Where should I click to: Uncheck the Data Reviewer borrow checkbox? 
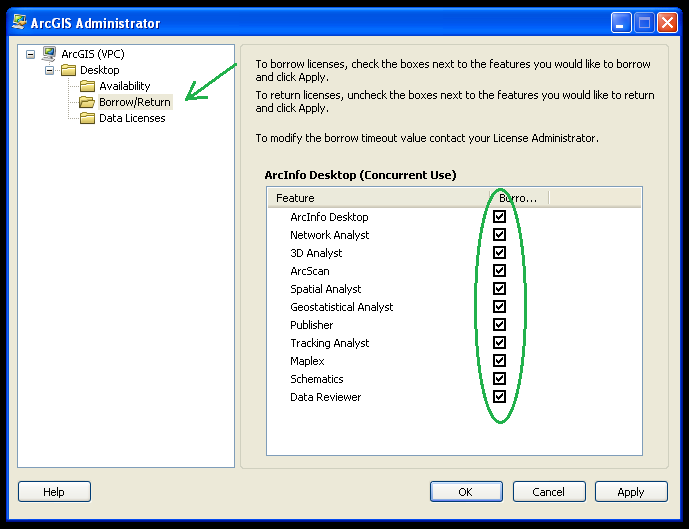click(499, 397)
